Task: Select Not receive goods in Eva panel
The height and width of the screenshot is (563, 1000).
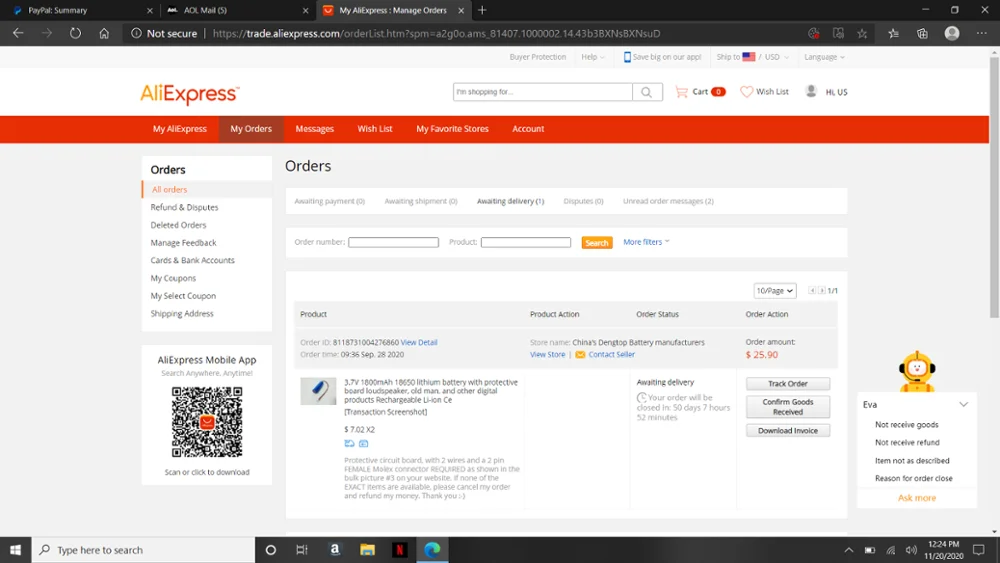Action: coord(906,425)
